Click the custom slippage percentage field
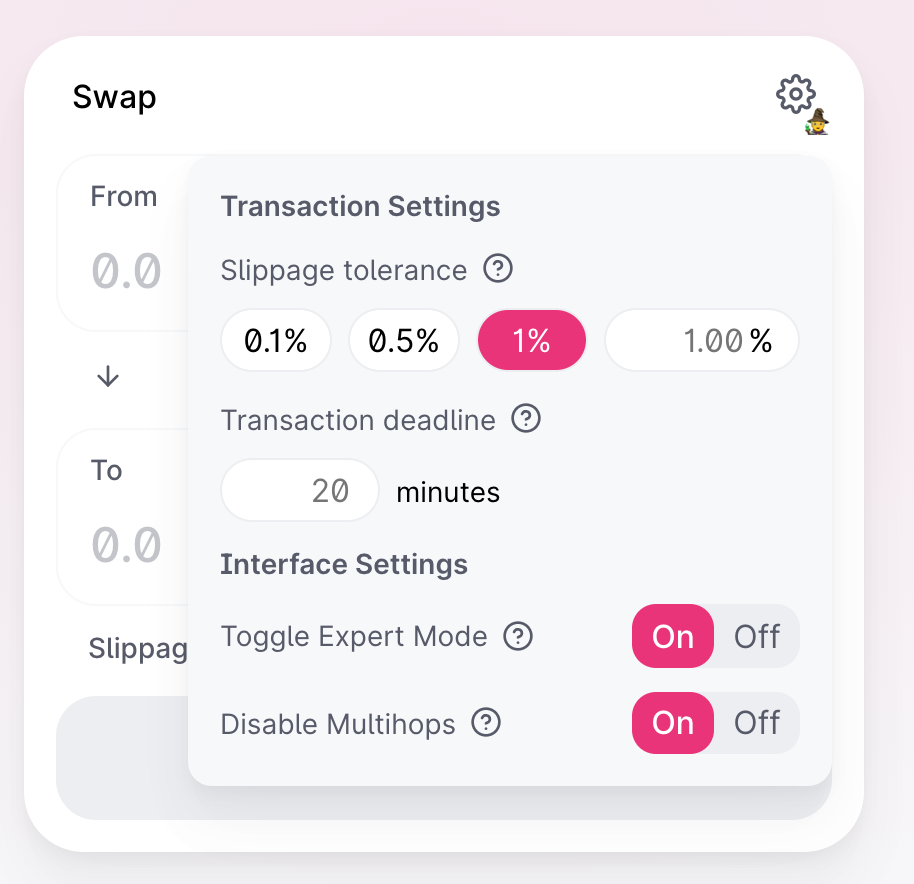The width and height of the screenshot is (914, 884). (x=702, y=340)
